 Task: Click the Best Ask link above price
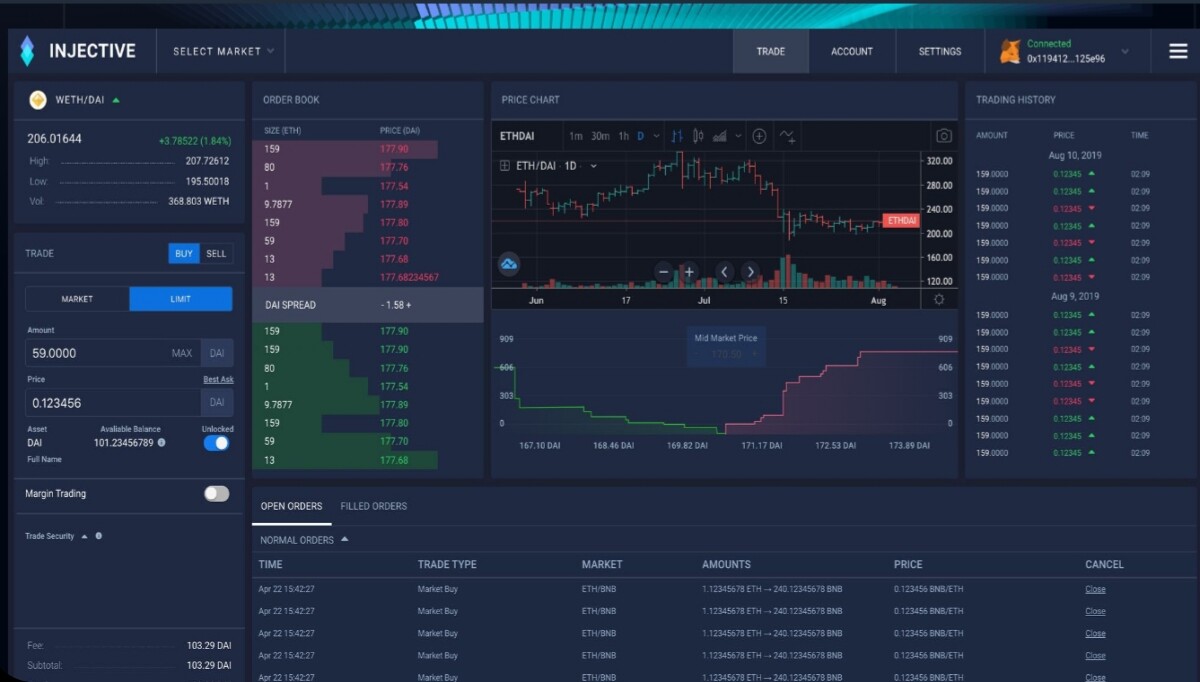pos(218,379)
